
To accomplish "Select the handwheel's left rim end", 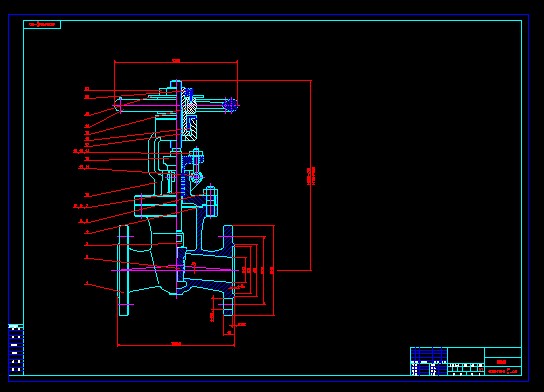I will point(118,105).
